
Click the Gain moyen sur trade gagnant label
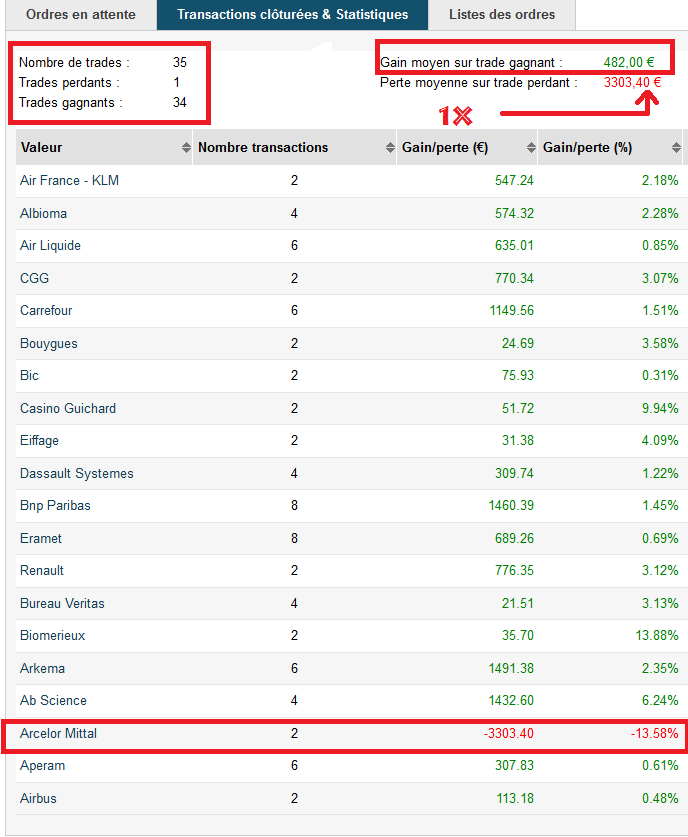tap(471, 63)
